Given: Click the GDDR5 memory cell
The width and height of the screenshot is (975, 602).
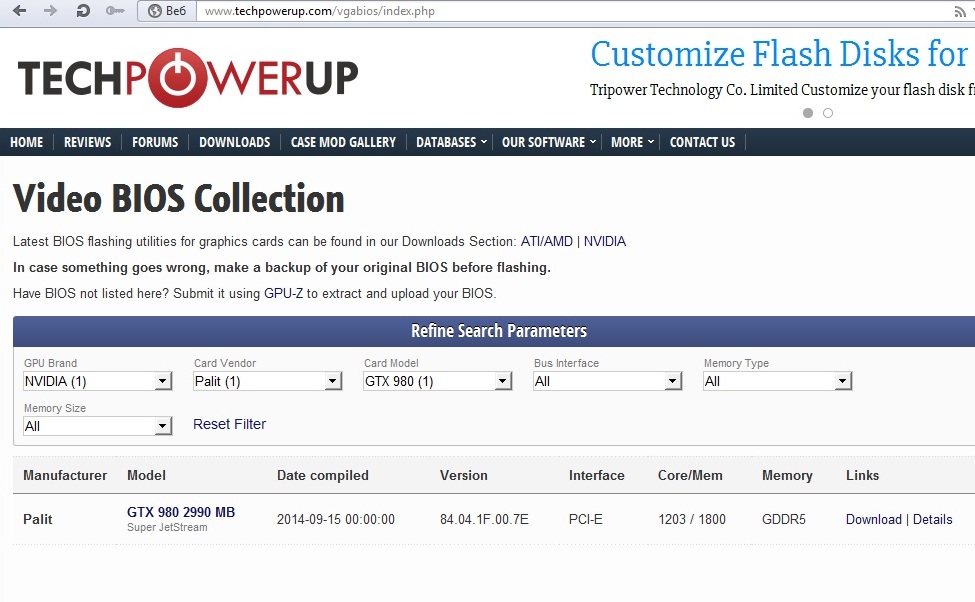Looking at the screenshot, I should [783, 519].
